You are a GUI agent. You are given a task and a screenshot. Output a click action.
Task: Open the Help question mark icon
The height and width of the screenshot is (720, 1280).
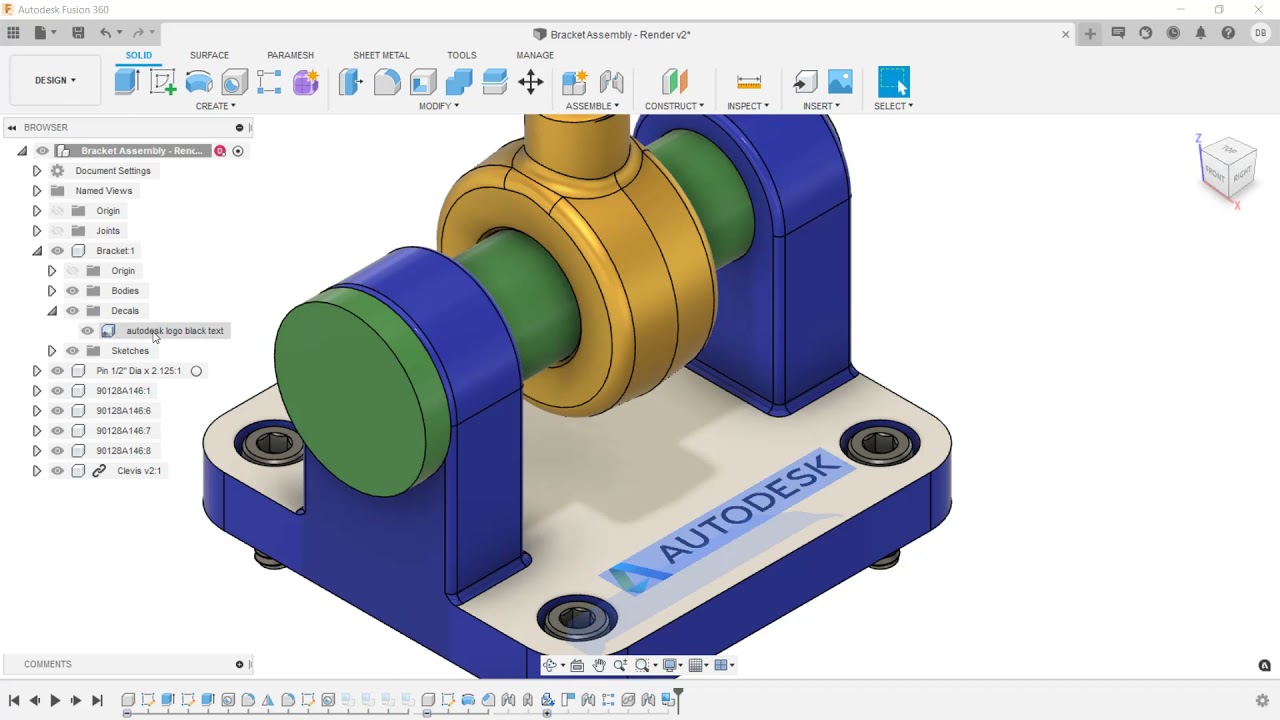[1227, 33]
